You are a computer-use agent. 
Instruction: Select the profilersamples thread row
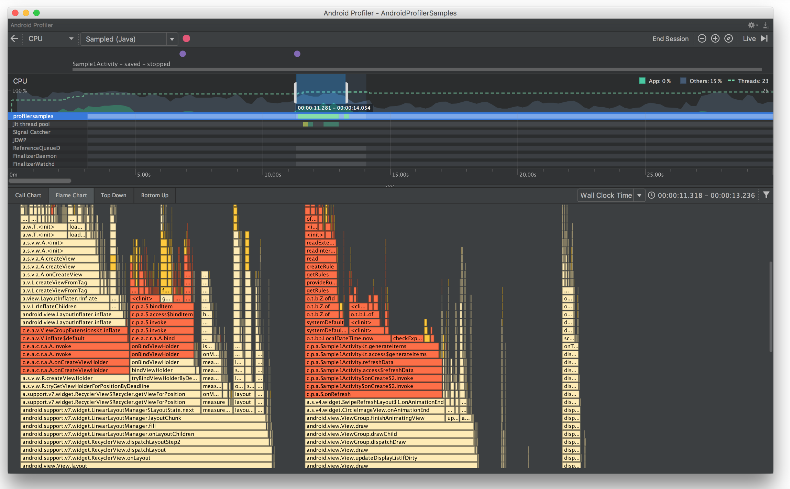coord(390,116)
